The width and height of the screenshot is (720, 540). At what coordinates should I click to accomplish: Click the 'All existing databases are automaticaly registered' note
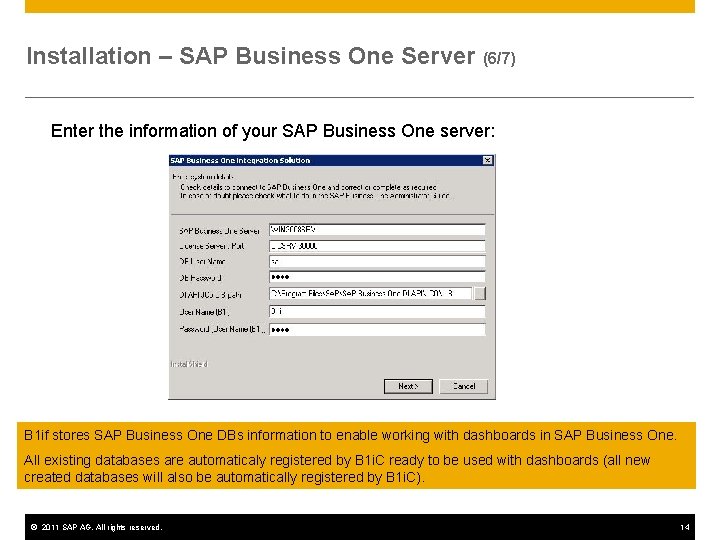coord(337,469)
